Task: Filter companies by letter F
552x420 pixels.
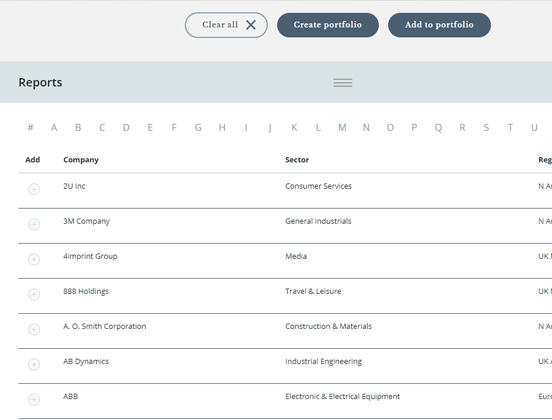Action: click(x=174, y=127)
